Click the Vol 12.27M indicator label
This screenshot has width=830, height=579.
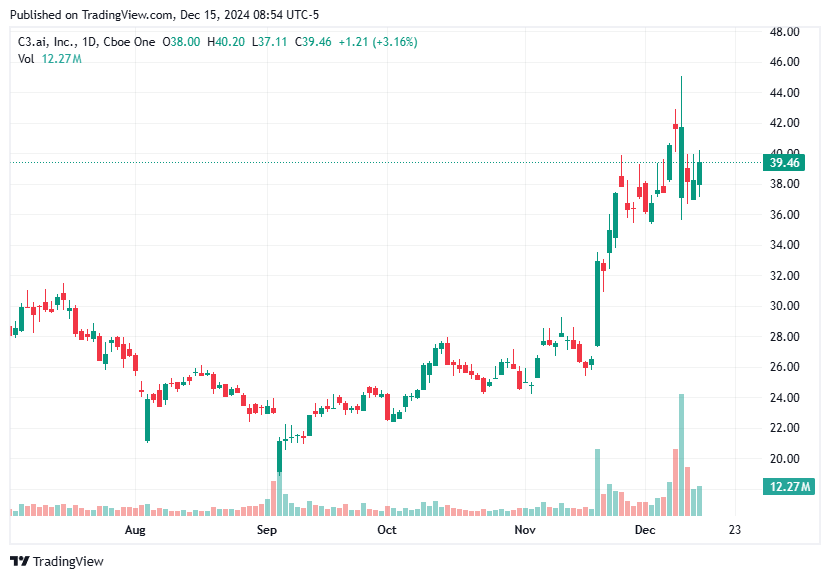(x=50, y=59)
